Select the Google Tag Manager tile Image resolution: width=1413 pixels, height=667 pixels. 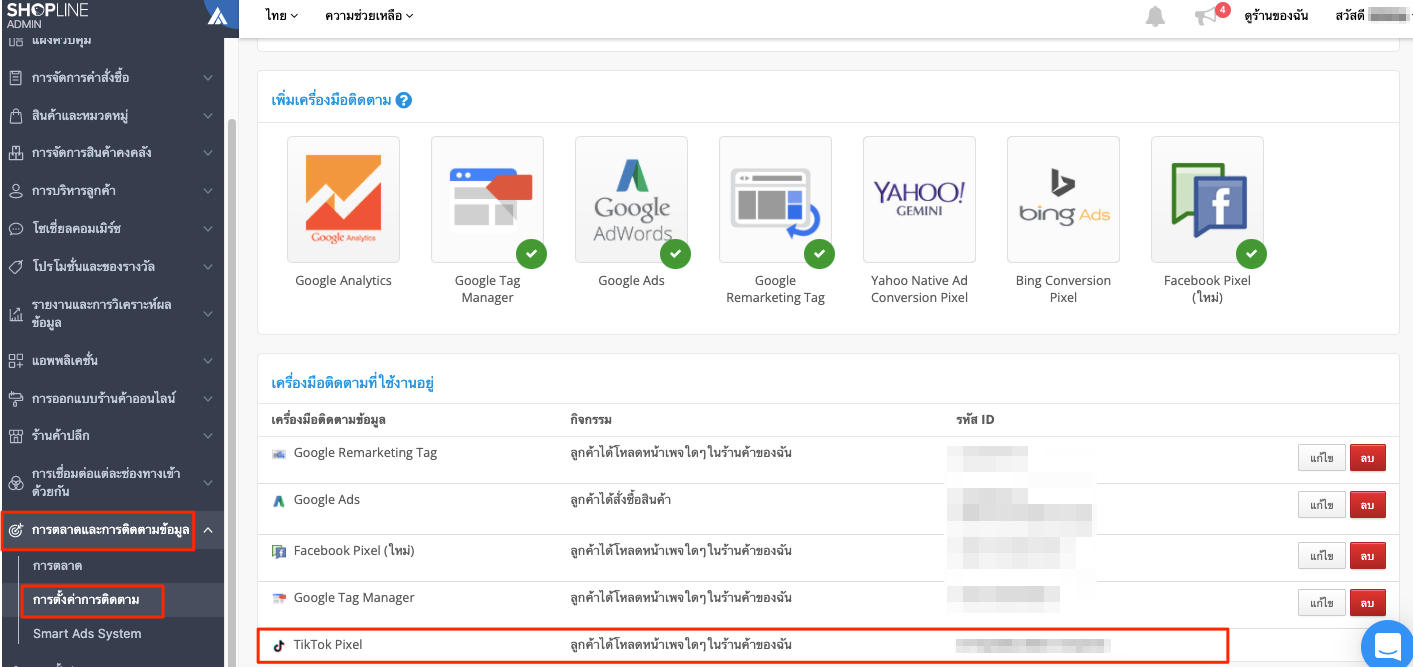click(487, 199)
